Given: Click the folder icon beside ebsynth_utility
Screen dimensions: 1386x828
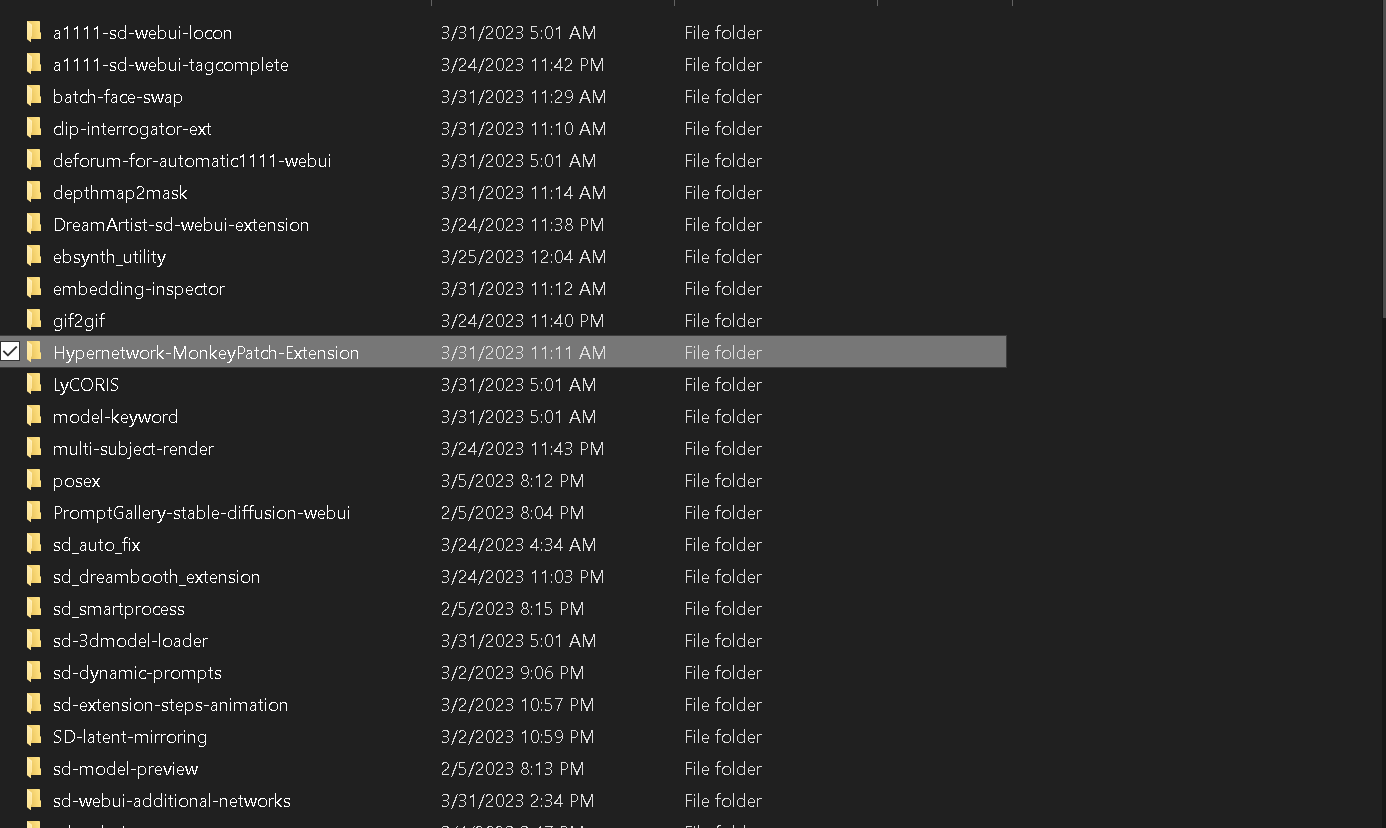Looking at the screenshot, I should coord(33,256).
